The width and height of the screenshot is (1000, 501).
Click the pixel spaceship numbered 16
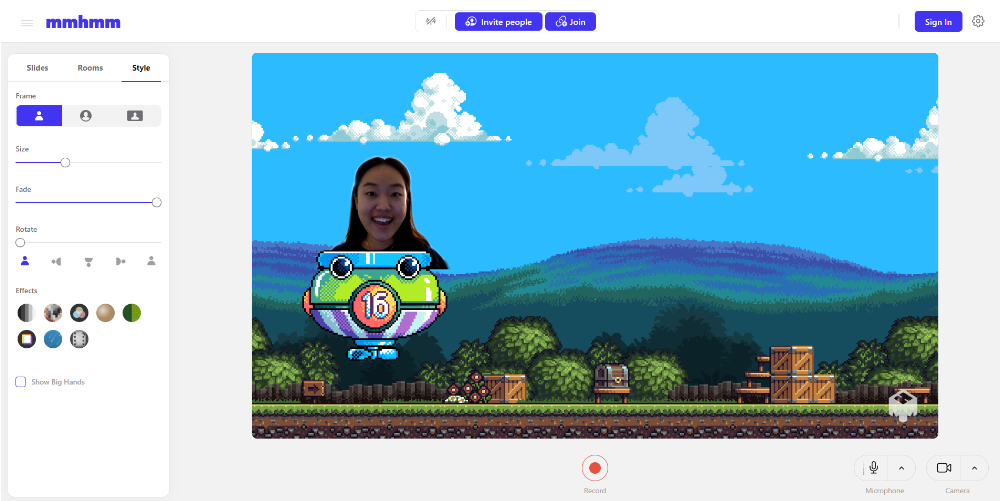pyautogui.click(x=375, y=305)
